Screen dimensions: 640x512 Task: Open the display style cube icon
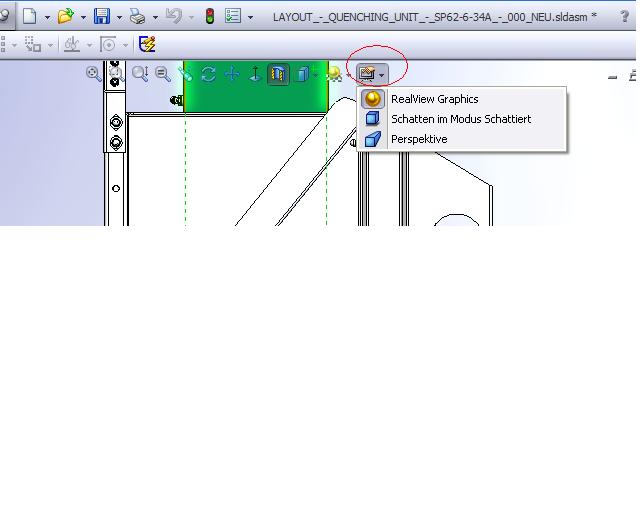pos(302,74)
